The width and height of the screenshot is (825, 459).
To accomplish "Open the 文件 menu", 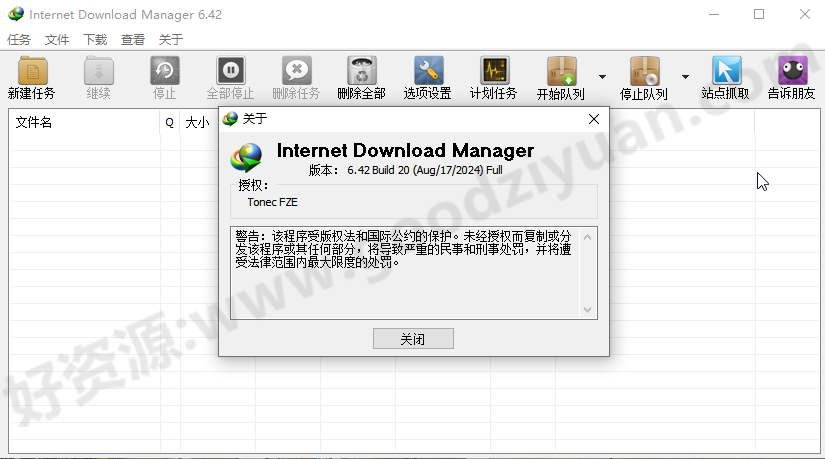I will tap(57, 39).
